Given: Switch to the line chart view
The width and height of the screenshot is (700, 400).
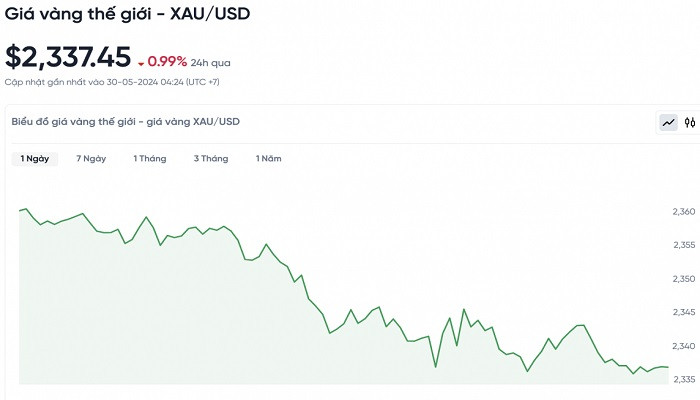Looking at the screenshot, I should click(668, 123).
